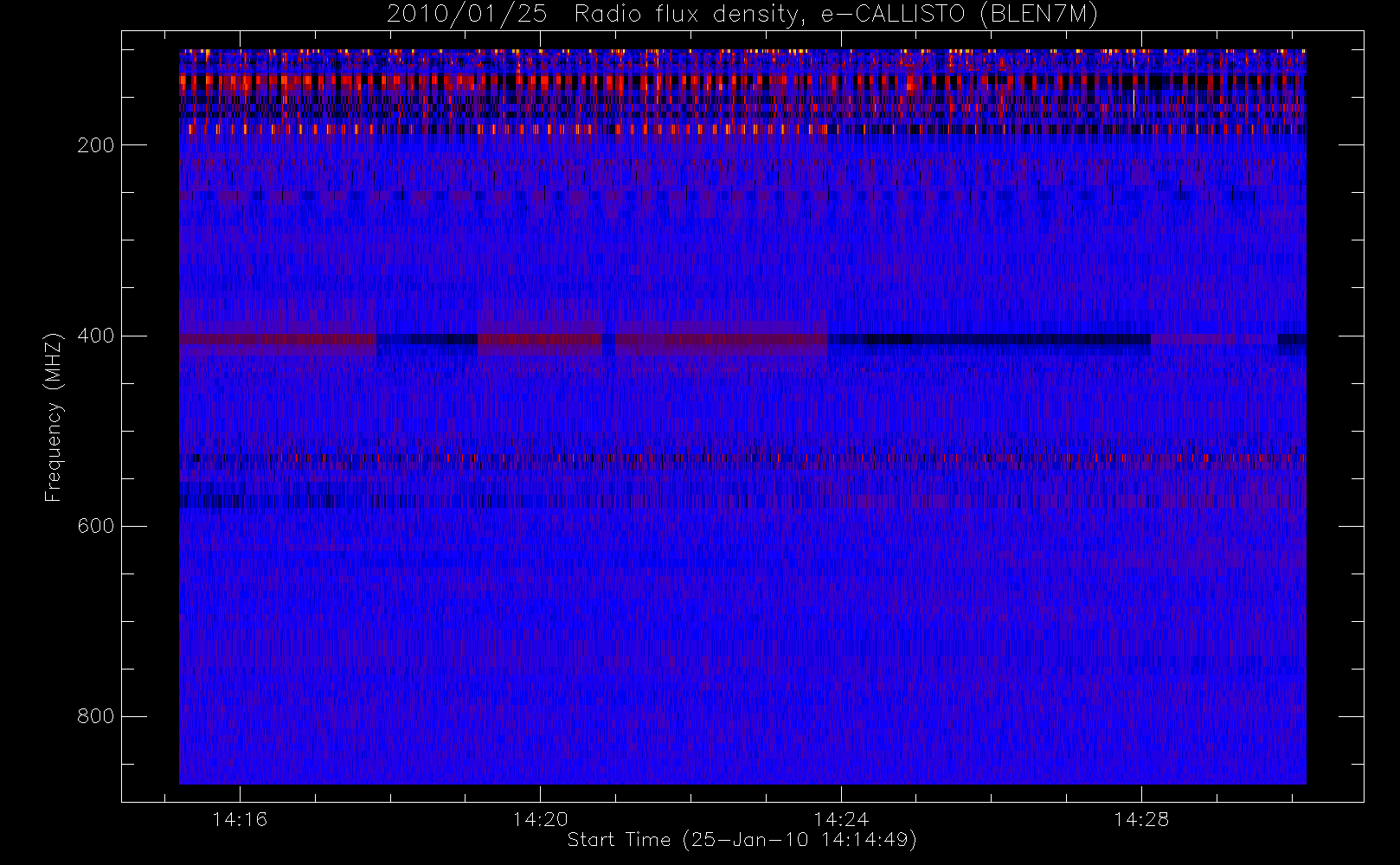Click the 600 frequency tick label
The image size is (1400, 865).
(96, 526)
